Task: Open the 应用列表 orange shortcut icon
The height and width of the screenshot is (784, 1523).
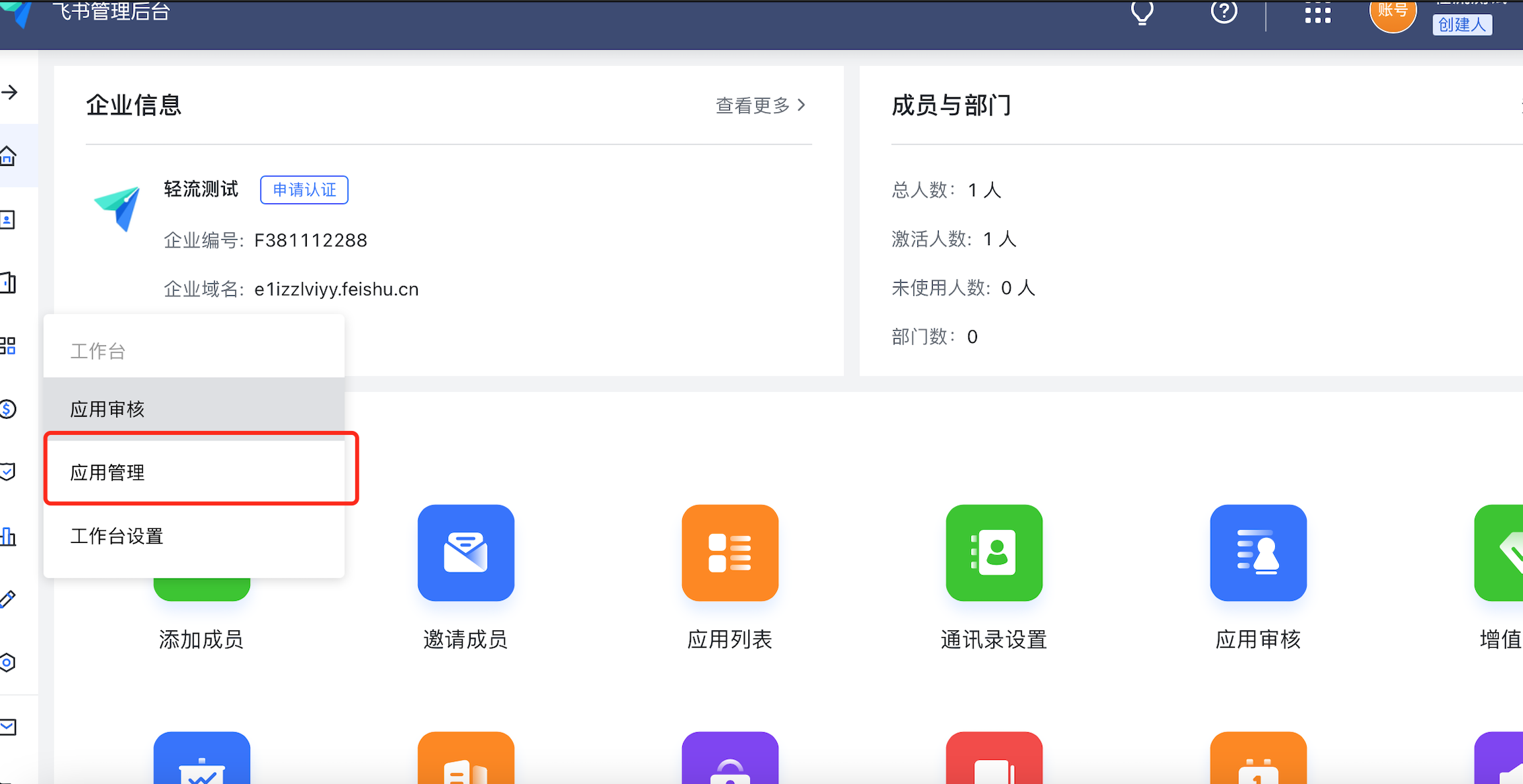Action: [730, 552]
